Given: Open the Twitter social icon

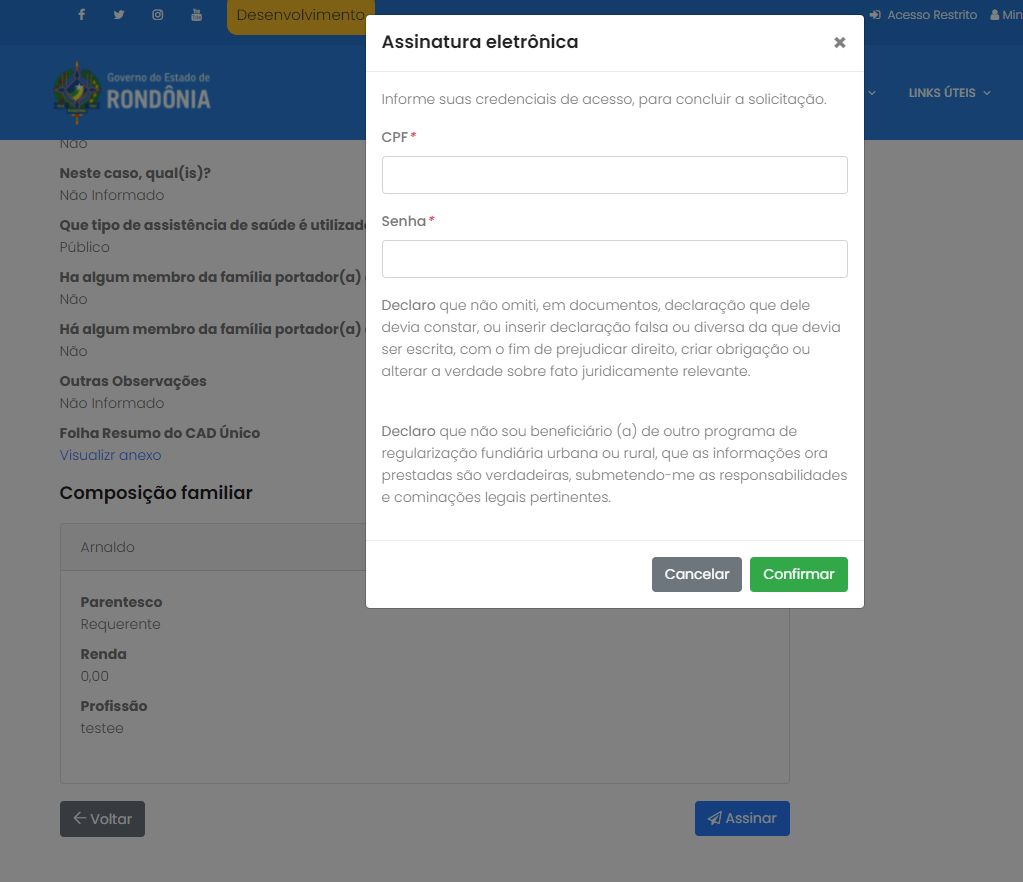Looking at the screenshot, I should (x=119, y=14).
